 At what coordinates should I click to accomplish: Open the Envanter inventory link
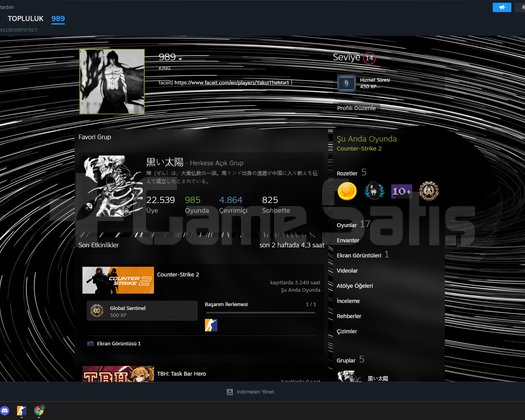[x=348, y=240]
